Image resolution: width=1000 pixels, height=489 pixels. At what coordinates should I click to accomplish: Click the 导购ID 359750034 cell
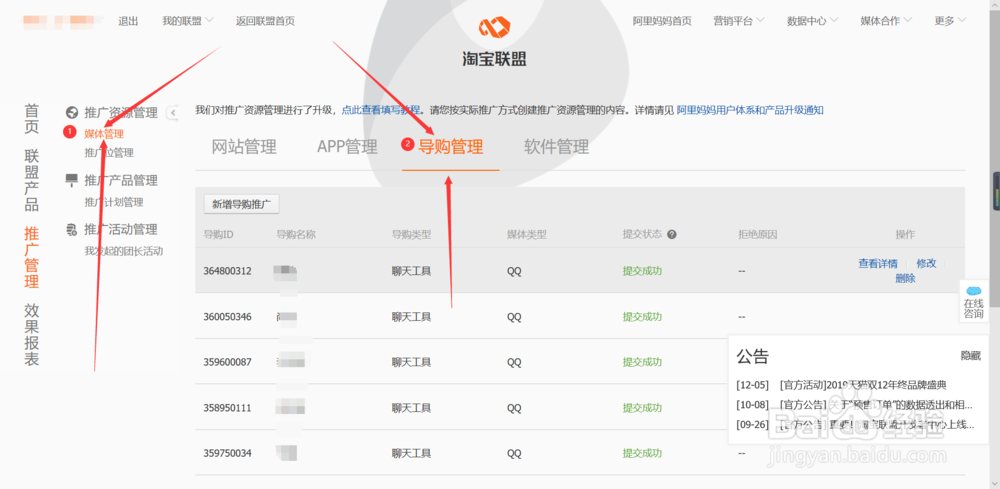point(228,453)
